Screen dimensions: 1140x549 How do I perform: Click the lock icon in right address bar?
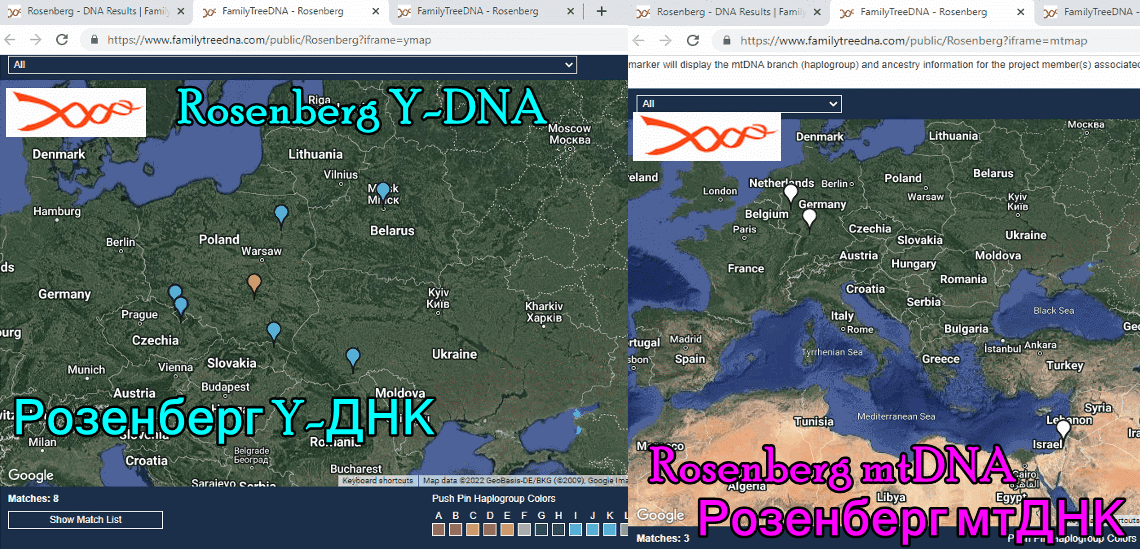click(726, 41)
